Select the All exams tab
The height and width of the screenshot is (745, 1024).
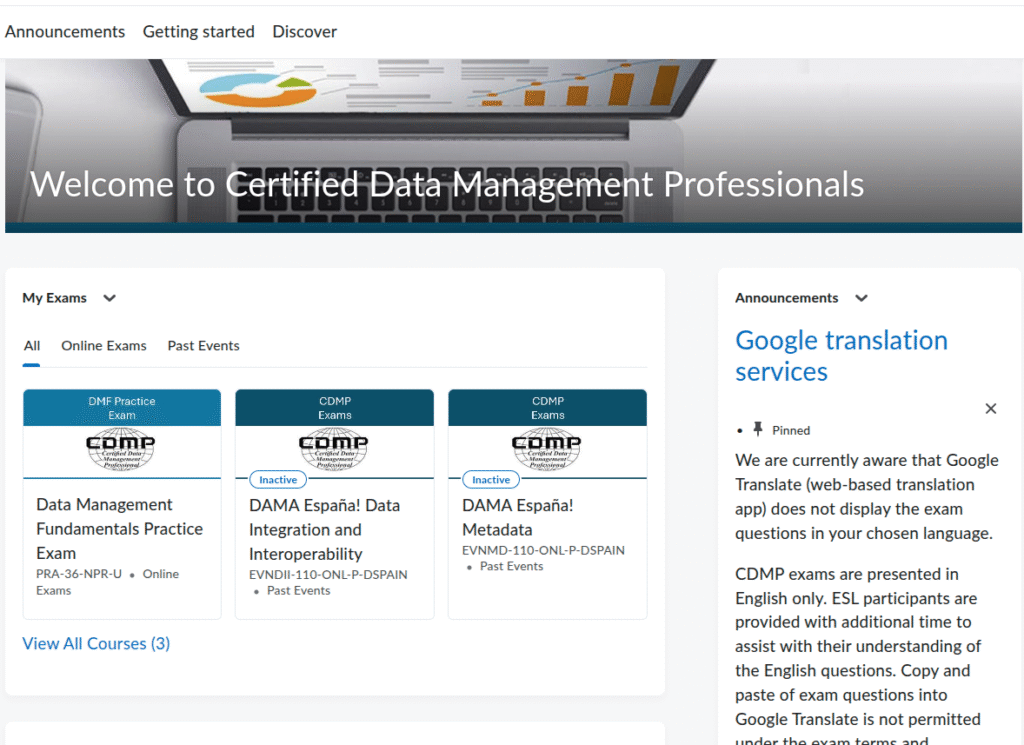(x=32, y=345)
